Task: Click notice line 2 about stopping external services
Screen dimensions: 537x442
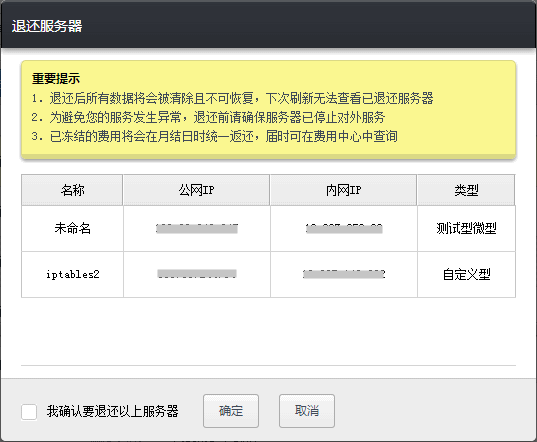Action: (x=208, y=117)
